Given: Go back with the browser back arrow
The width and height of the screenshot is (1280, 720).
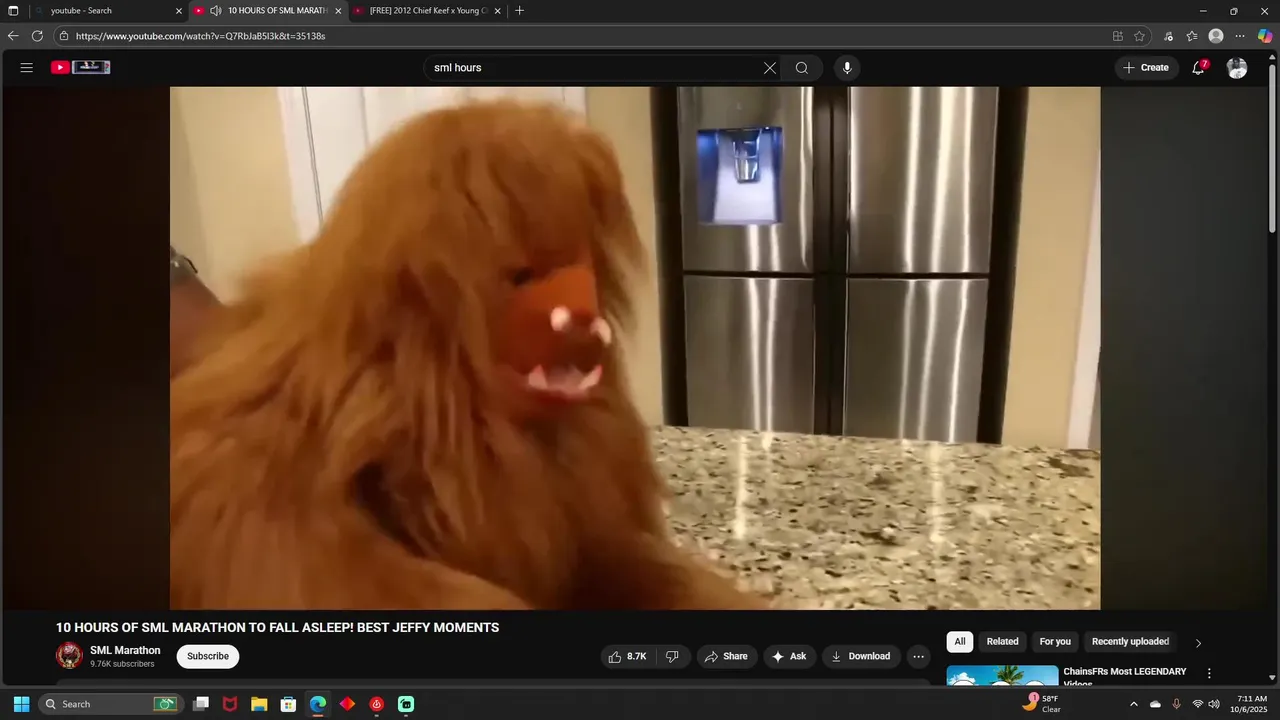Looking at the screenshot, I should click(x=13, y=36).
